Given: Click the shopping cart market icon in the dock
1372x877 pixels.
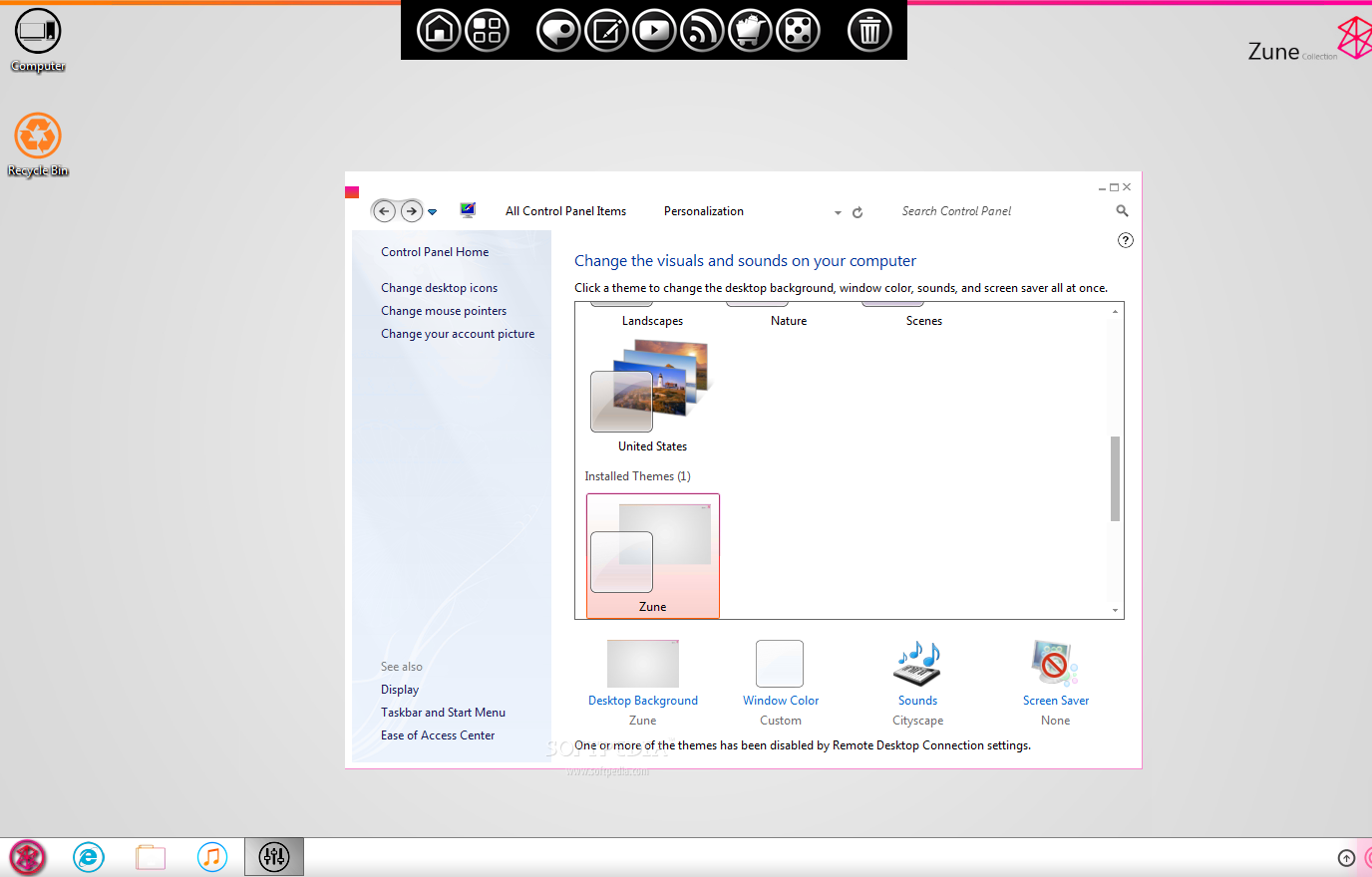Looking at the screenshot, I should click(x=750, y=30).
